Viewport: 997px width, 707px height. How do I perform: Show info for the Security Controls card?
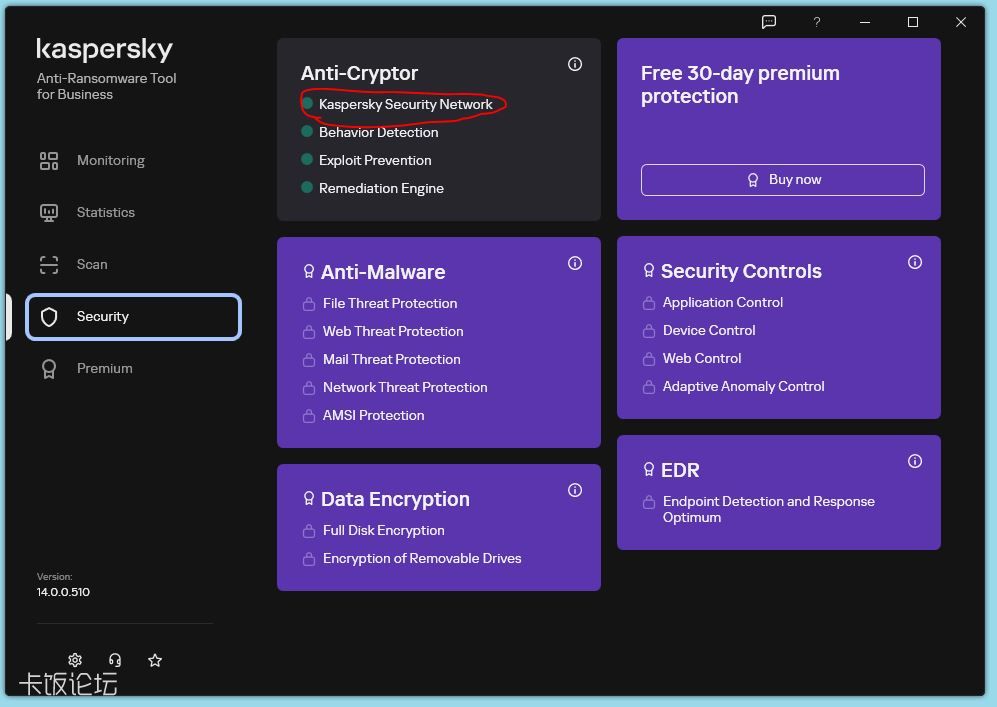click(915, 262)
